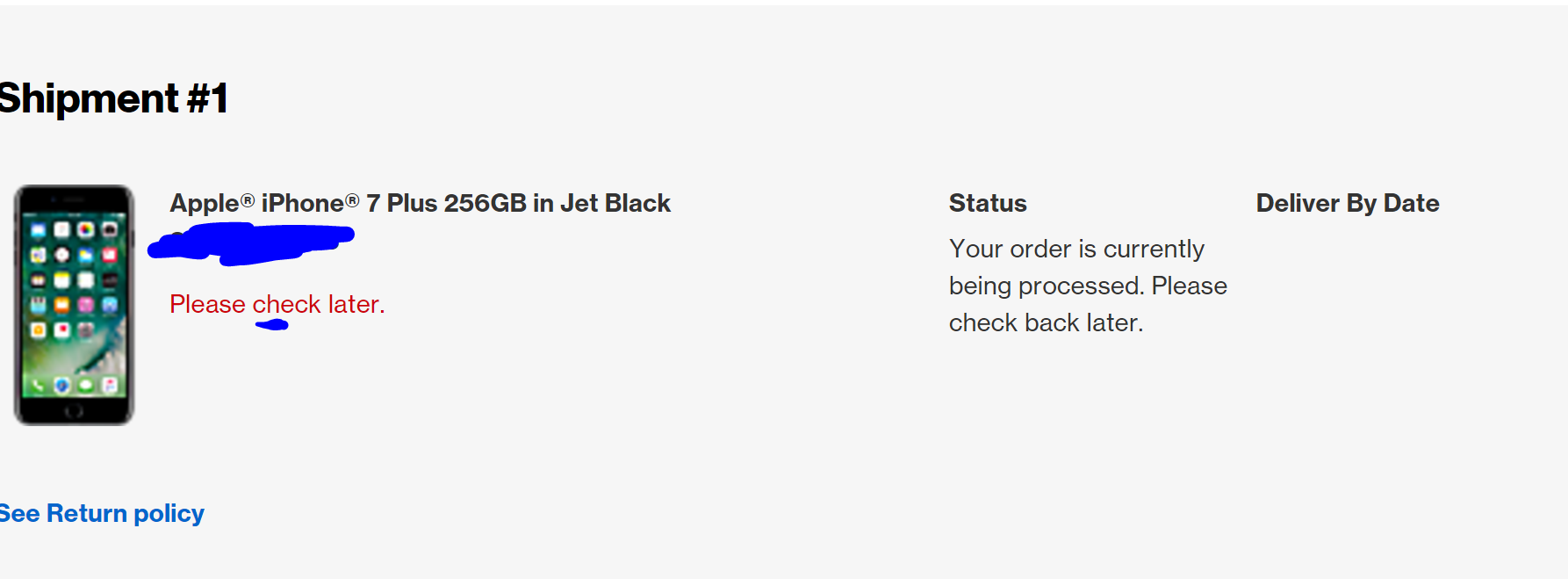Click the large blue redaction scribble under the title
Viewport: 1568px width, 579px height.
coord(251,243)
